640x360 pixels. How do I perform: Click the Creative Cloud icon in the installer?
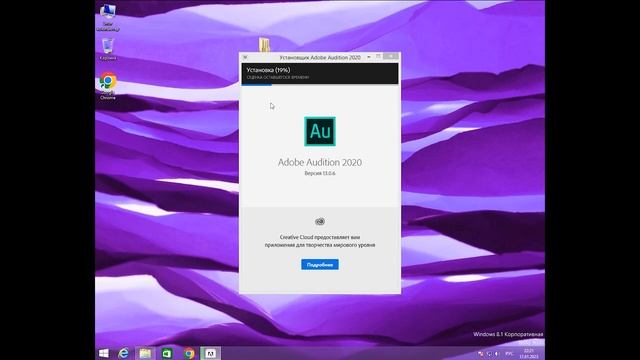[x=320, y=221]
